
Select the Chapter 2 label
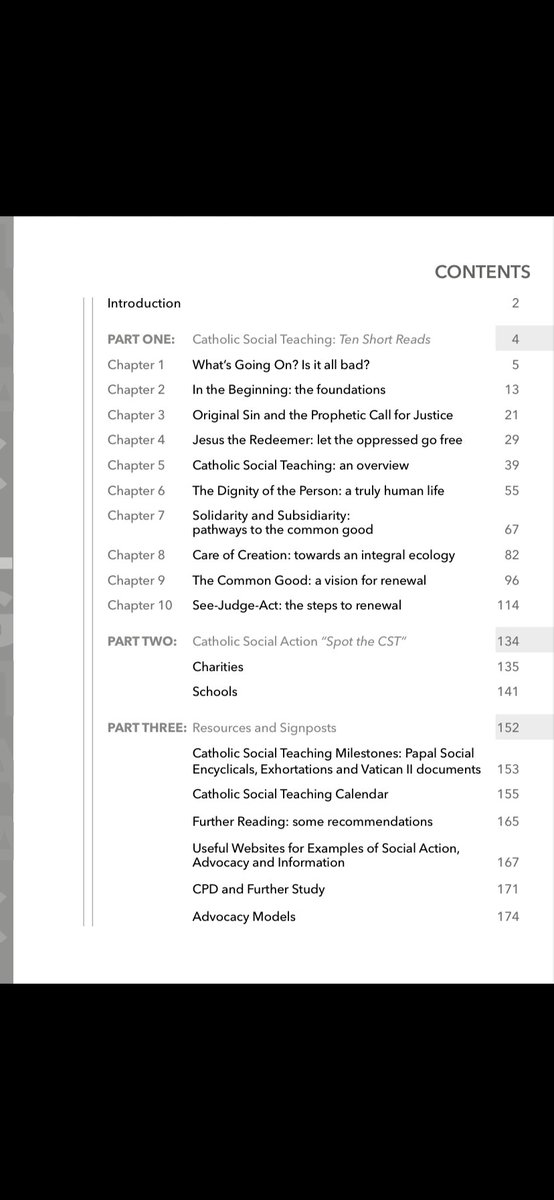tap(136, 390)
